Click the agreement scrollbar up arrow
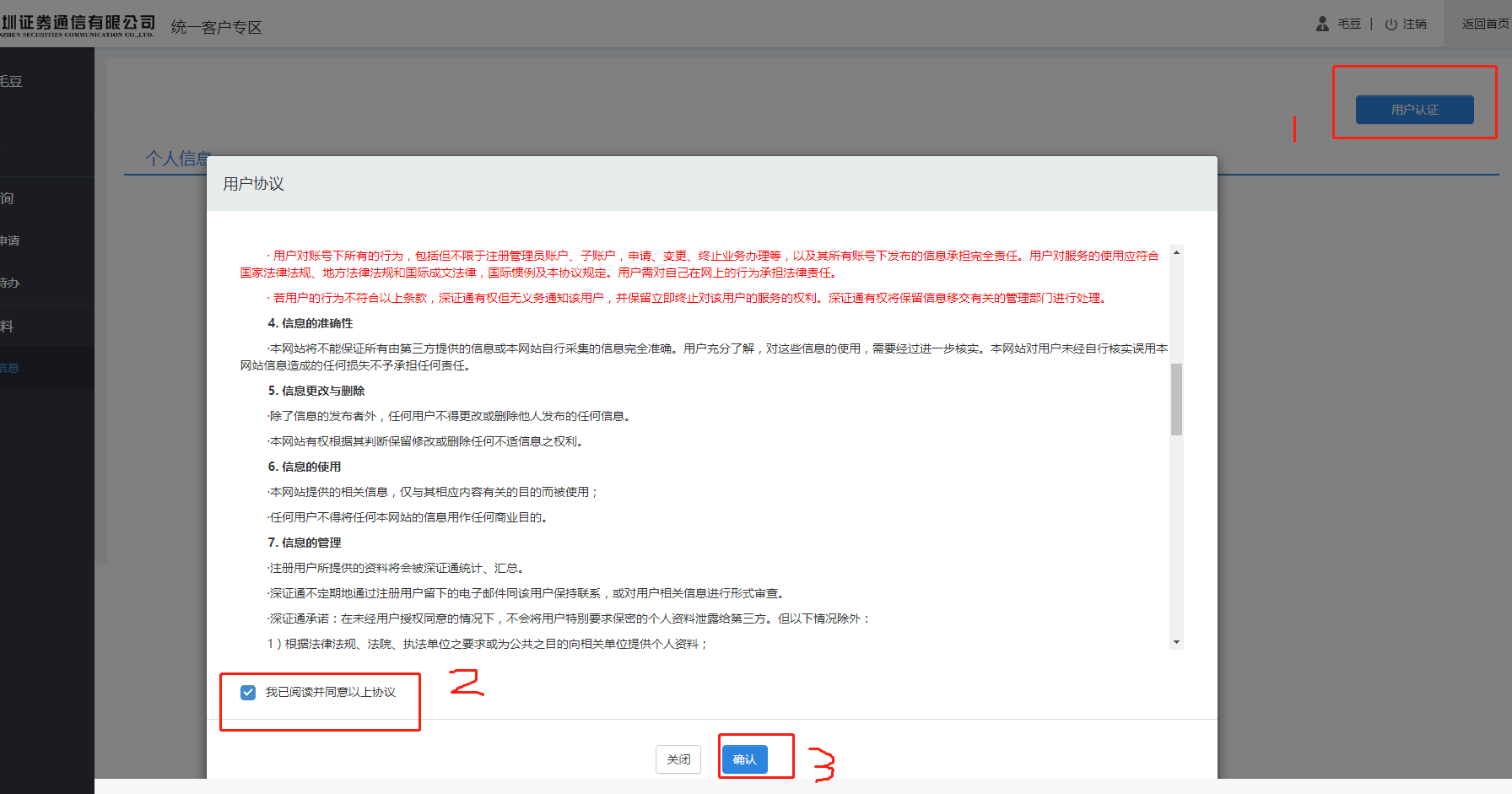Viewport: 1512px width, 794px height. point(1176,252)
